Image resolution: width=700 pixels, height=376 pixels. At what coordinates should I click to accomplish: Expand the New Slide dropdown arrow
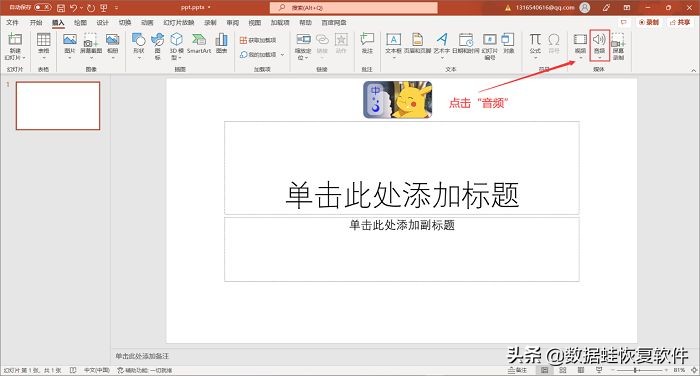[x=24, y=58]
